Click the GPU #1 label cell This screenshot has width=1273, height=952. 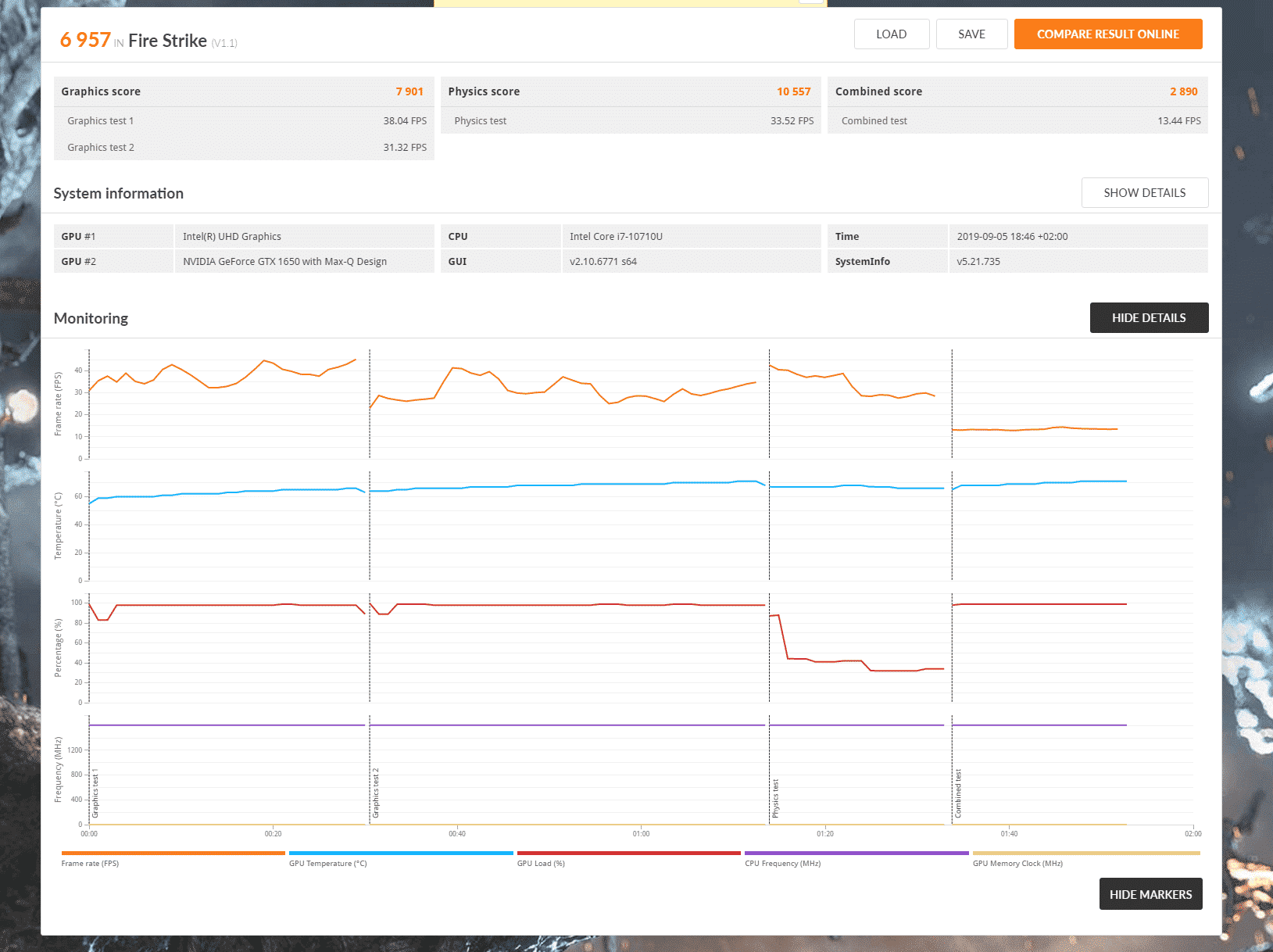tap(113, 237)
